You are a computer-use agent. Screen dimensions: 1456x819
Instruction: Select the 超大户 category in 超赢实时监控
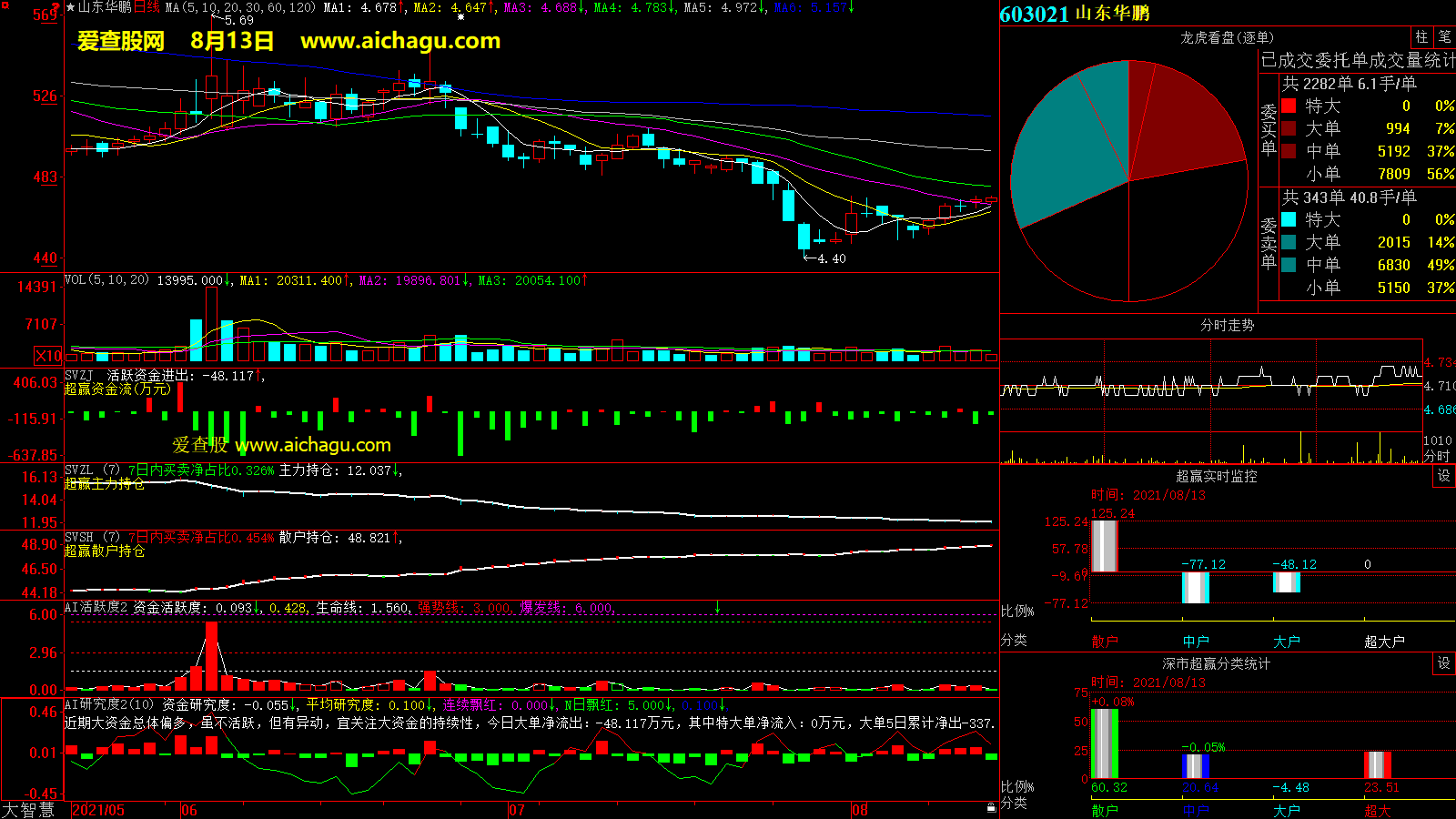click(1383, 642)
